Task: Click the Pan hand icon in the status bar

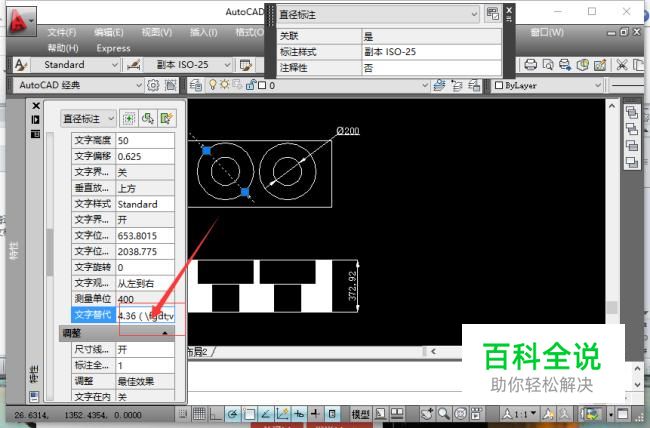Action: click(x=427, y=414)
